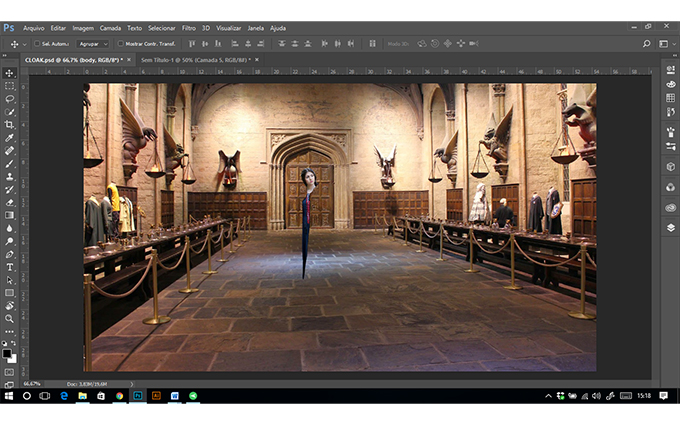Open the Selecionar menu

pos(162,28)
